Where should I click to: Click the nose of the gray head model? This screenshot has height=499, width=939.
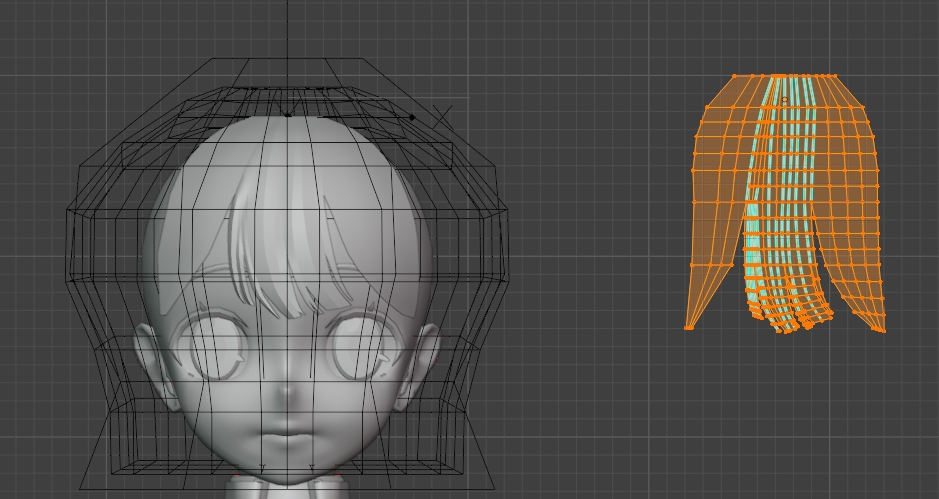click(x=288, y=392)
